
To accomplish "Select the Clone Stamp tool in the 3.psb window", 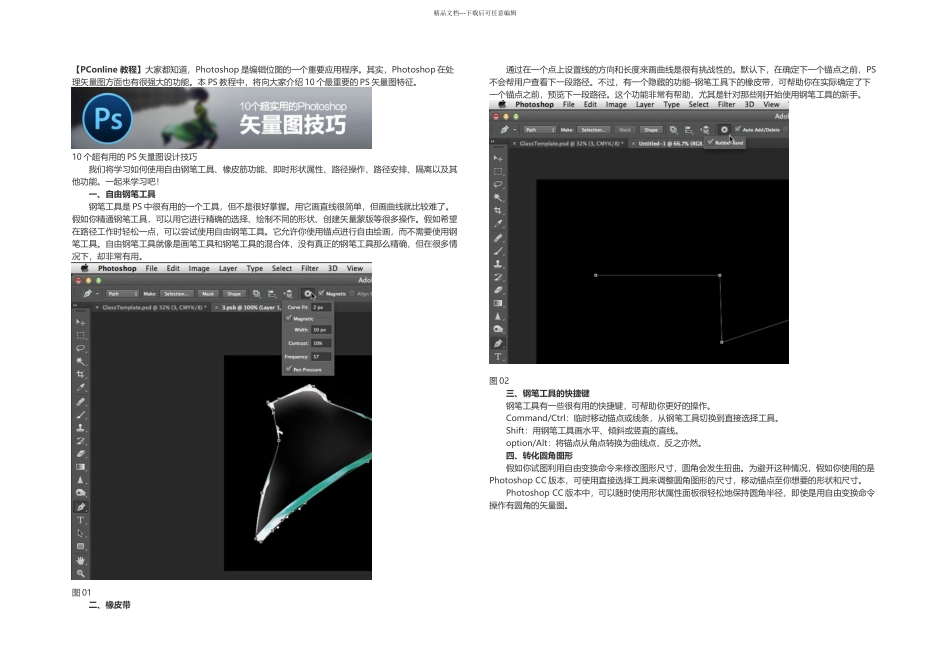I will click(x=81, y=428).
